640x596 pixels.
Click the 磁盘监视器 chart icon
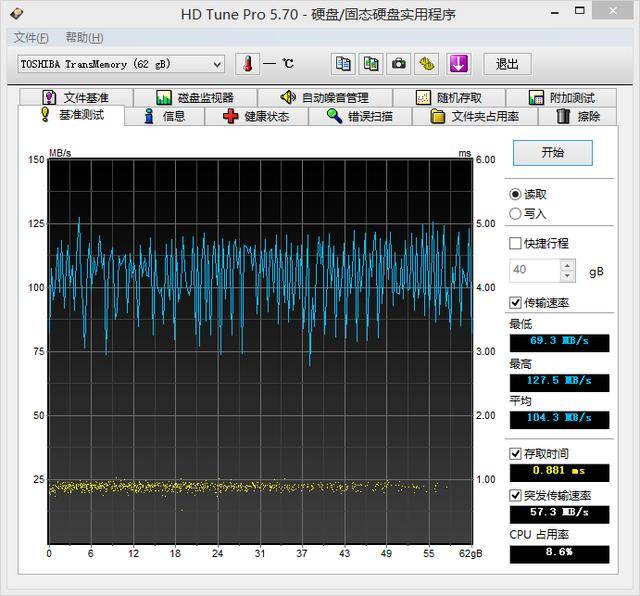click(x=164, y=98)
